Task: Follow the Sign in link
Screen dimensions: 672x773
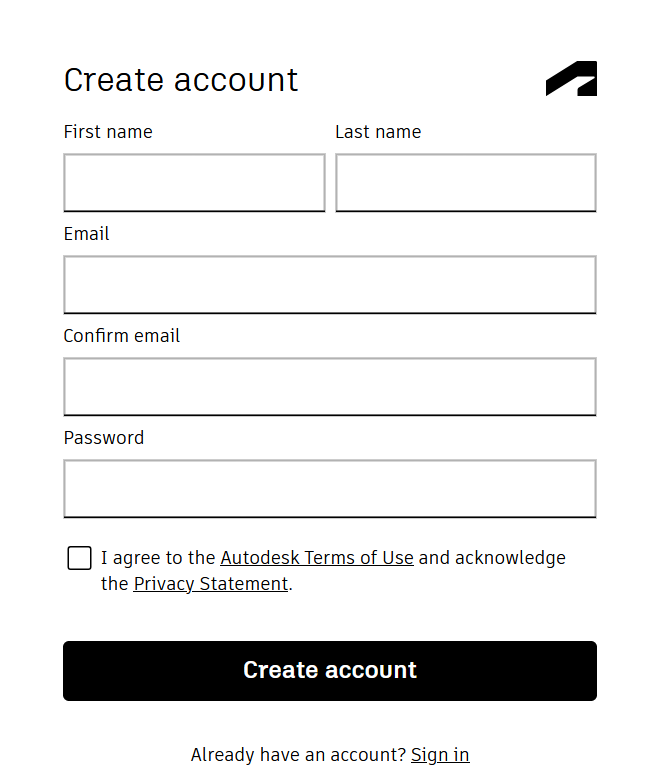Action: (x=440, y=754)
